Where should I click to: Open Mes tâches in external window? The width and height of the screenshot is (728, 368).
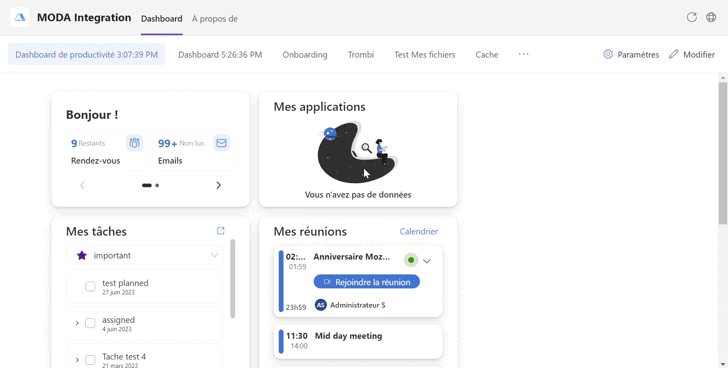(x=221, y=231)
